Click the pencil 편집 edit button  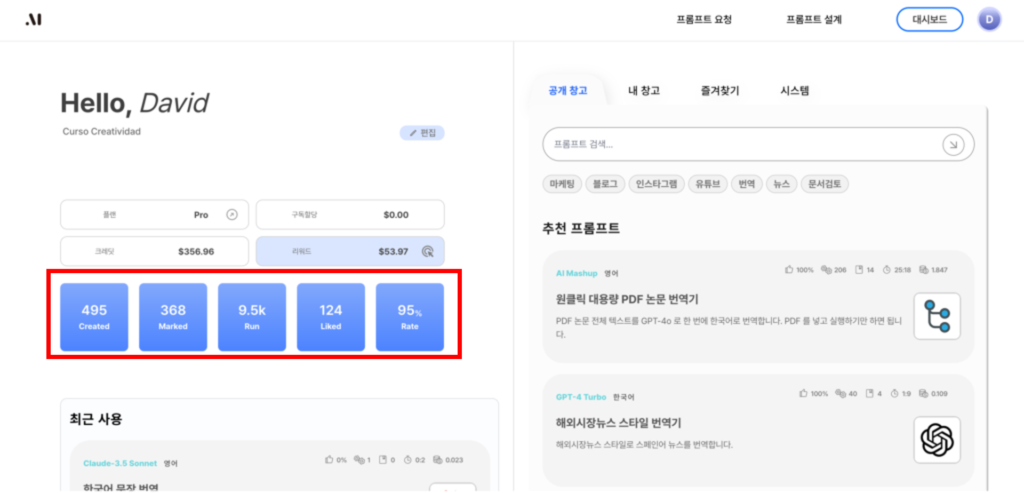[422, 133]
